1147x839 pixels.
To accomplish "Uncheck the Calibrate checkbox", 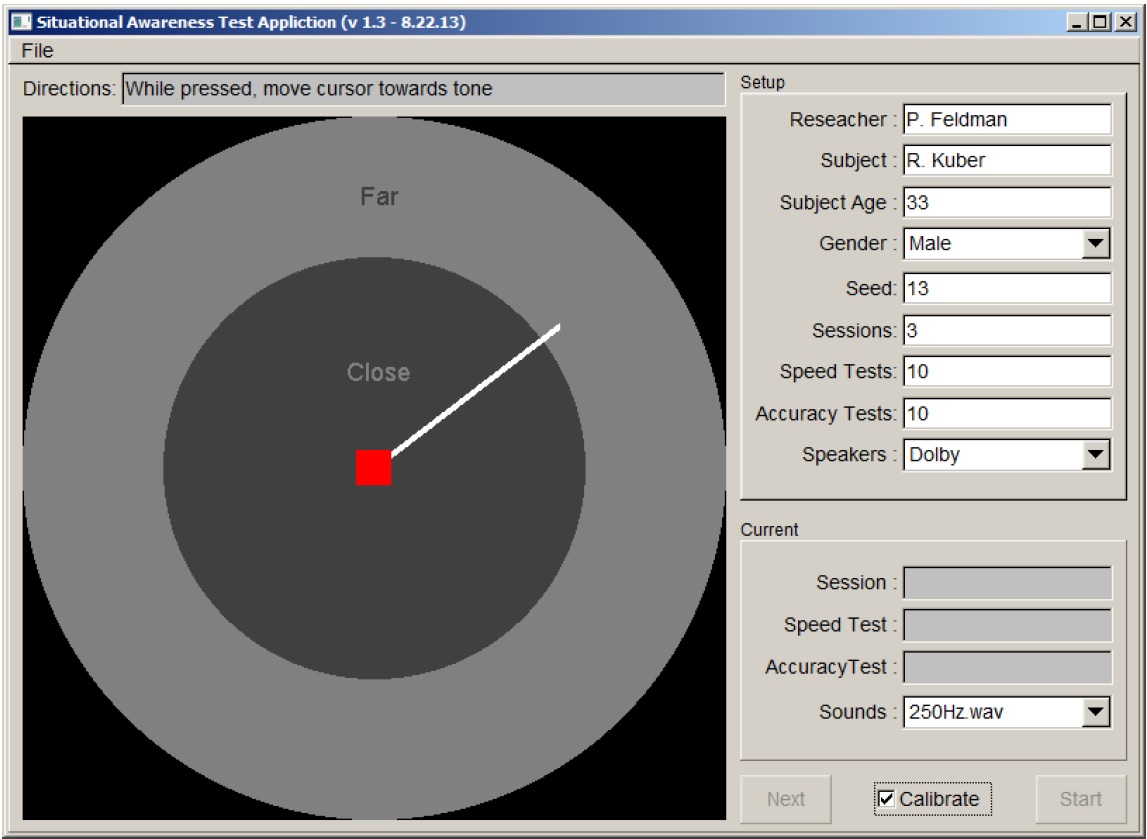I will pyautogui.click(x=886, y=799).
